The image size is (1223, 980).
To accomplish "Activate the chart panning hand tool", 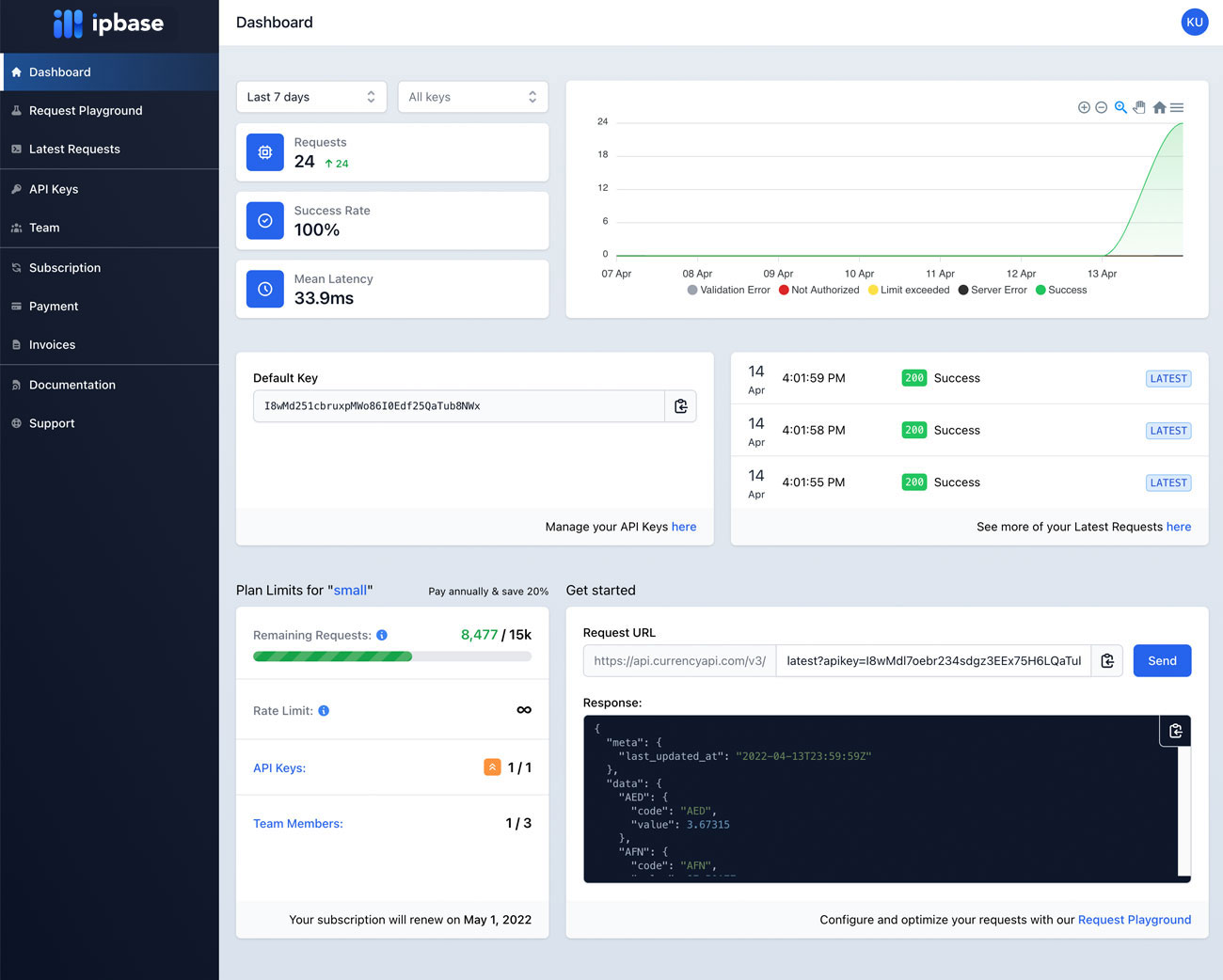I will pos(1139,108).
